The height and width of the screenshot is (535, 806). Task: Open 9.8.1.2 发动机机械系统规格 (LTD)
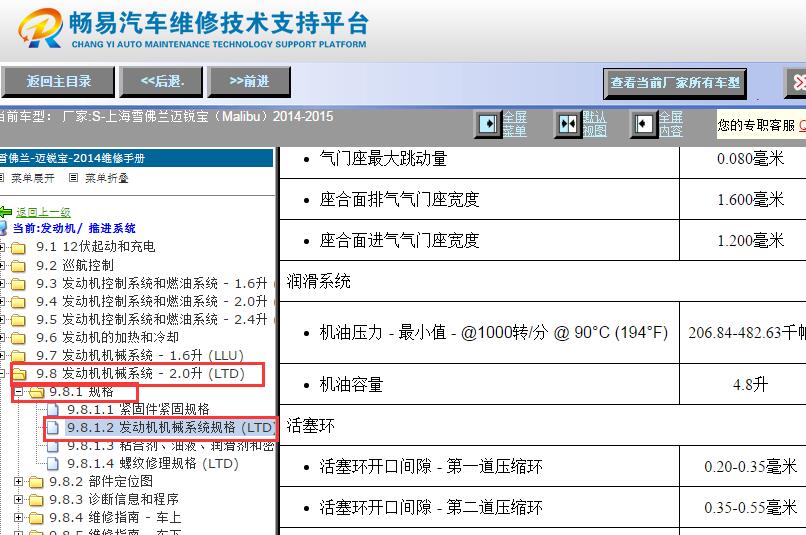pos(170,428)
